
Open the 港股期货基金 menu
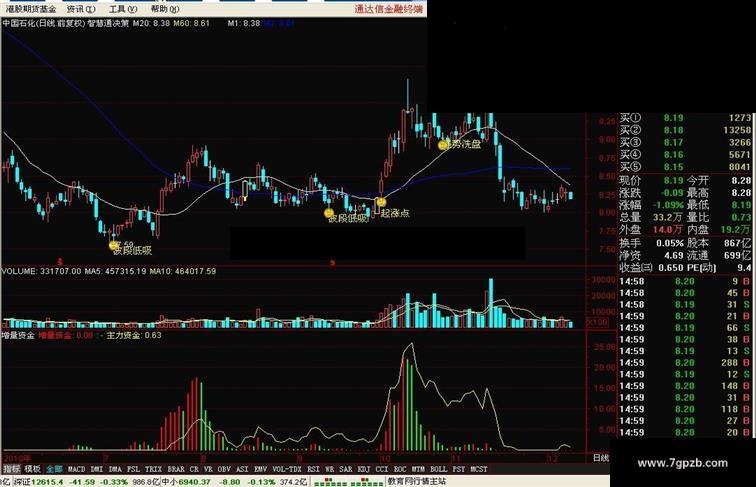(x=30, y=9)
